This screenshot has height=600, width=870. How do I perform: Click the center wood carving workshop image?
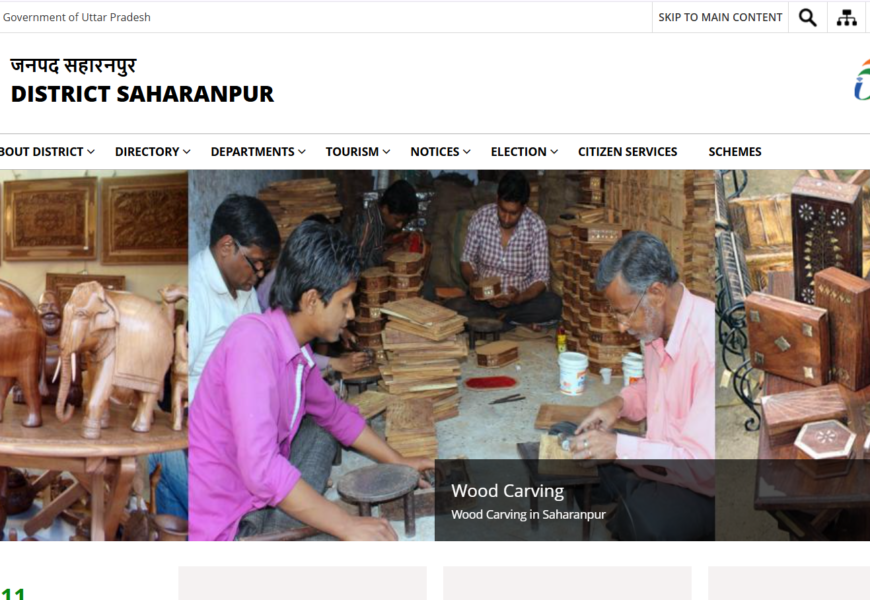click(451, 314)
